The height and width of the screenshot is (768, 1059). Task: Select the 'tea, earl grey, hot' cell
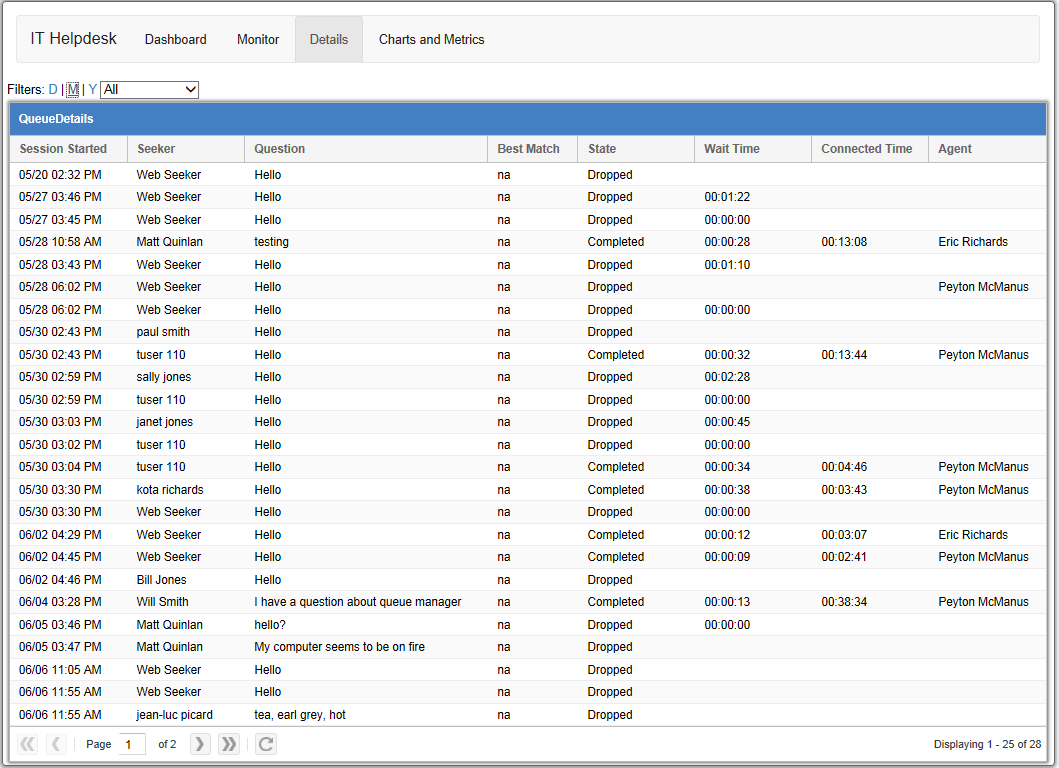pos(300,715)
